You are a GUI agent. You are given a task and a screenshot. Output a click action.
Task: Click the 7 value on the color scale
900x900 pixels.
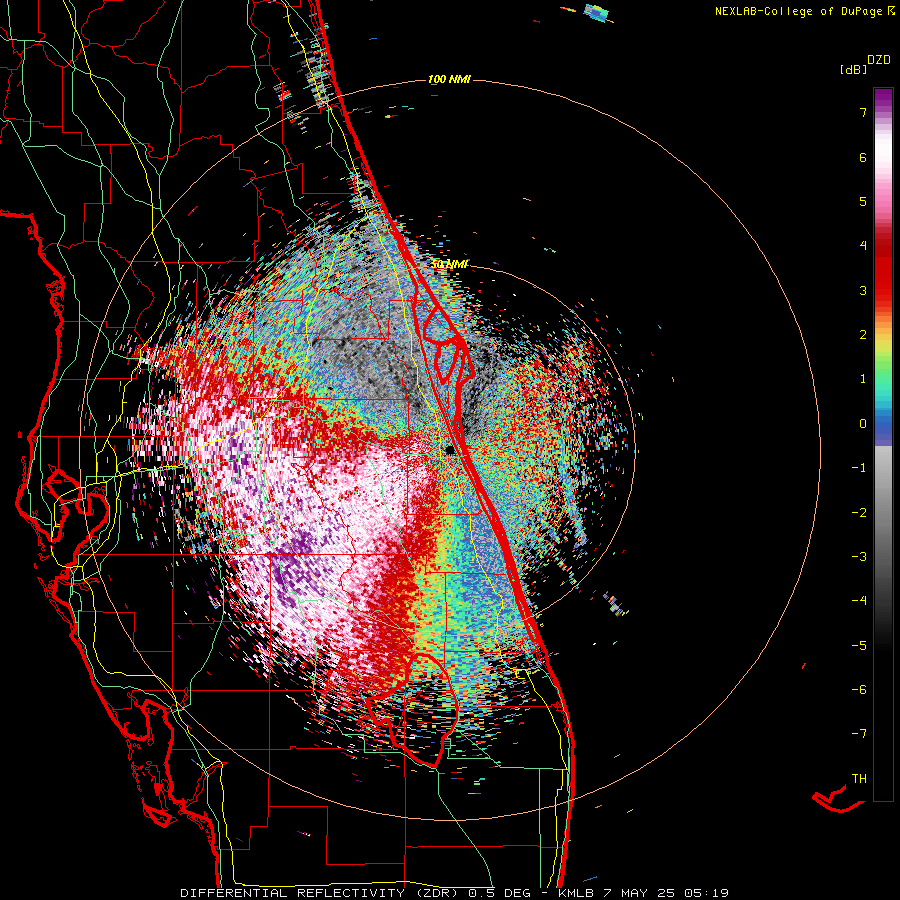[x=863, y=112]
